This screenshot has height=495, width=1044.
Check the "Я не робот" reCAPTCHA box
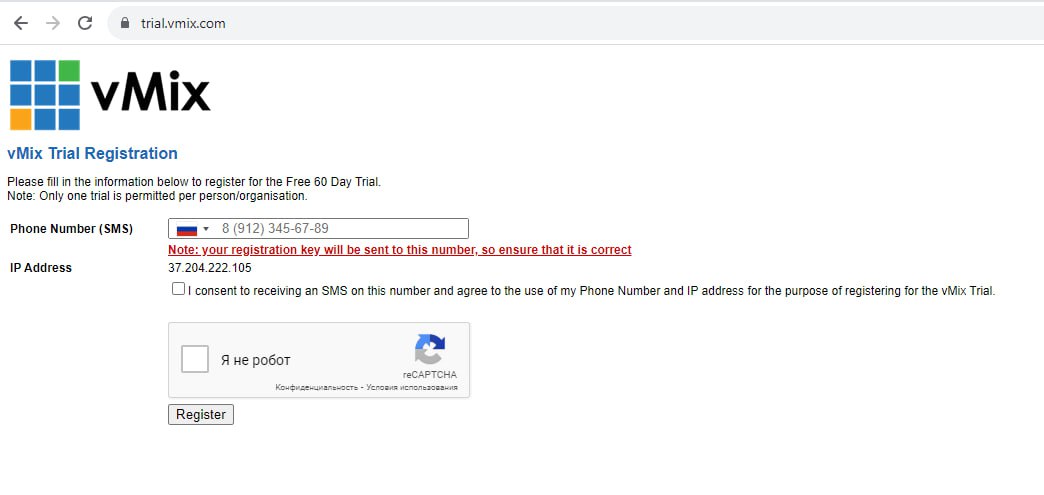(195, 360)
